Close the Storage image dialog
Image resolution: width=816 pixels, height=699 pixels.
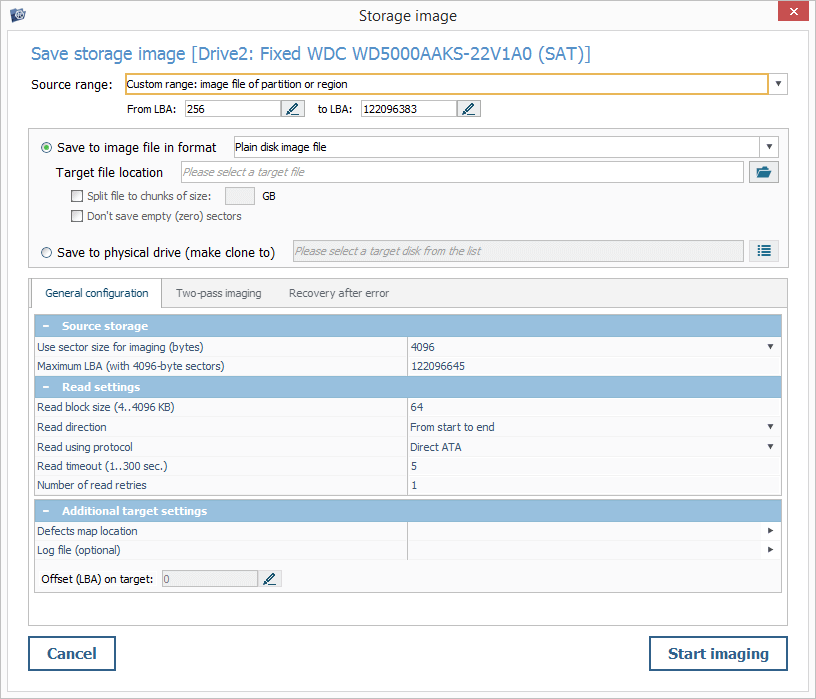coord(793,11)
